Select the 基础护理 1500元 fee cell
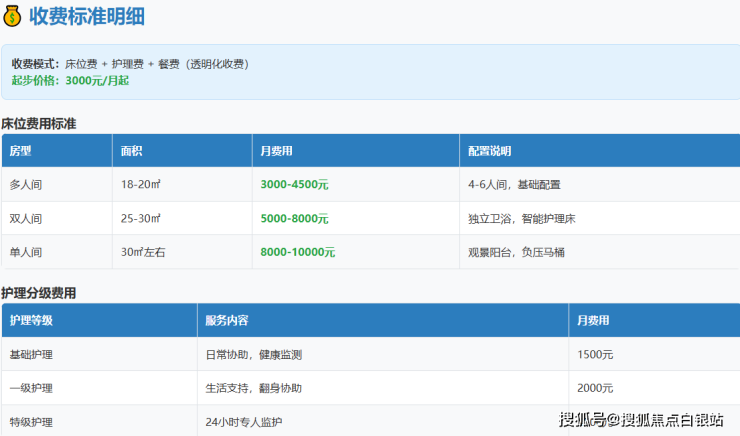 pos(598,355)
